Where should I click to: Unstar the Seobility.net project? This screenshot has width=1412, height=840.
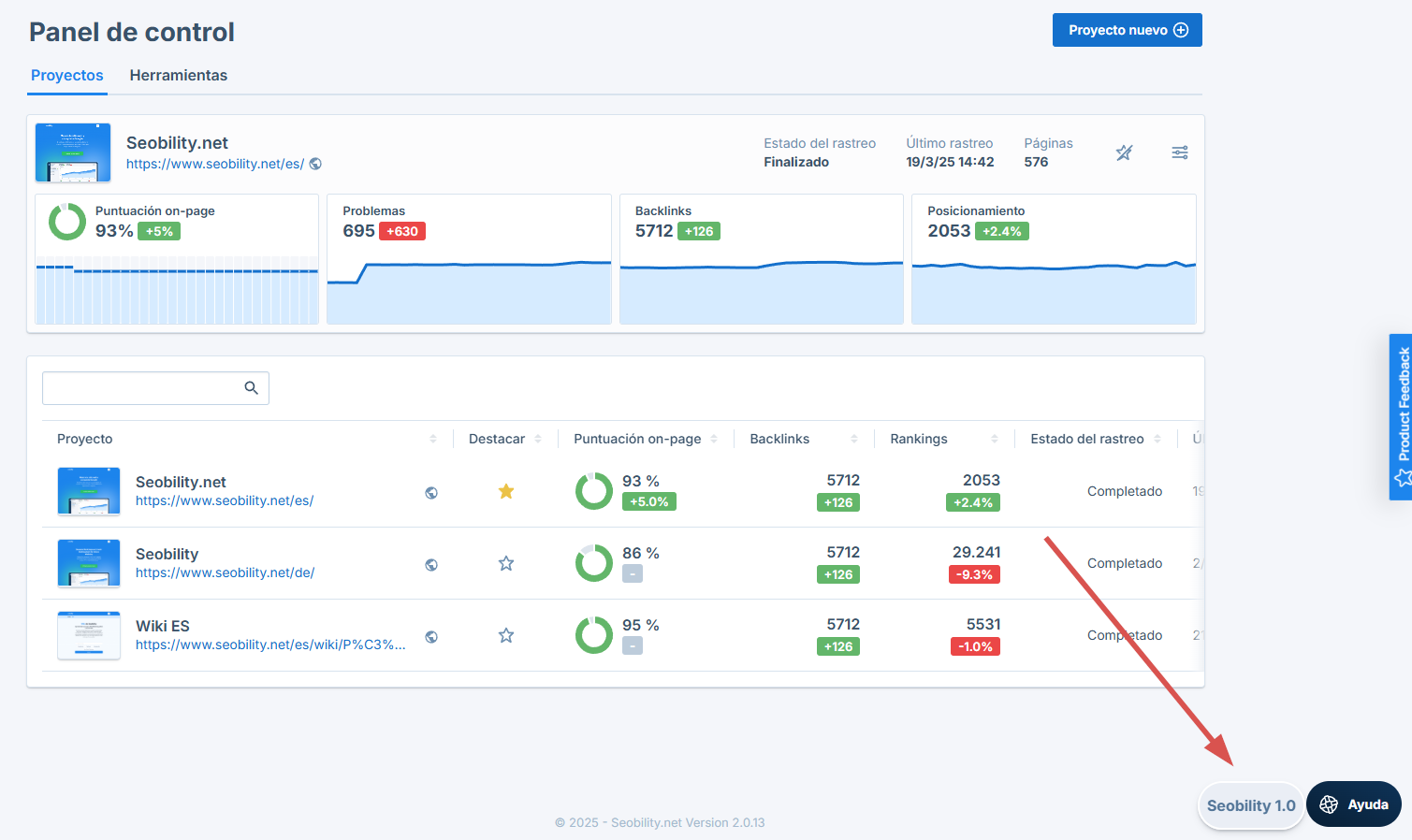[506, 491]
